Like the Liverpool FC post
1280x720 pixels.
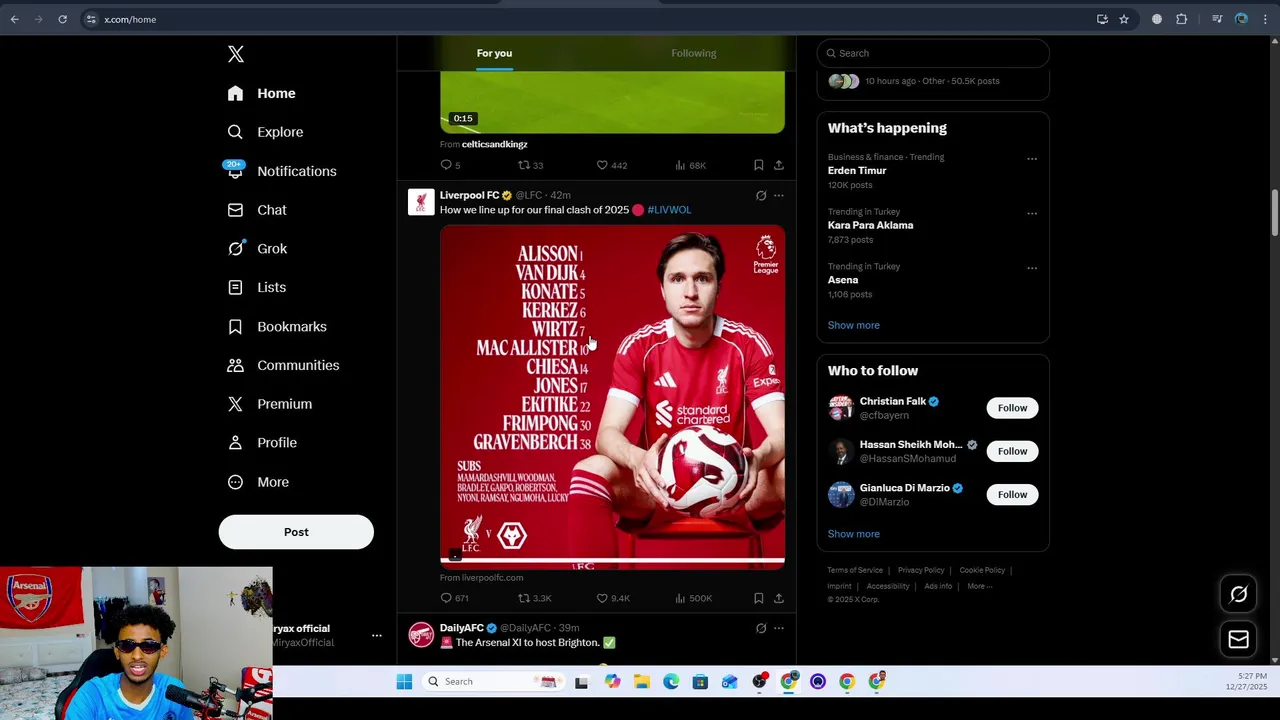click(612, 598)
